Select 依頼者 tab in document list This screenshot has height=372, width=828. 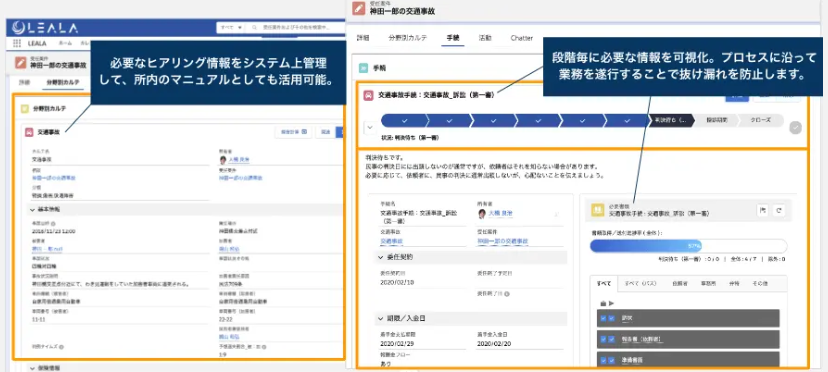680,284
